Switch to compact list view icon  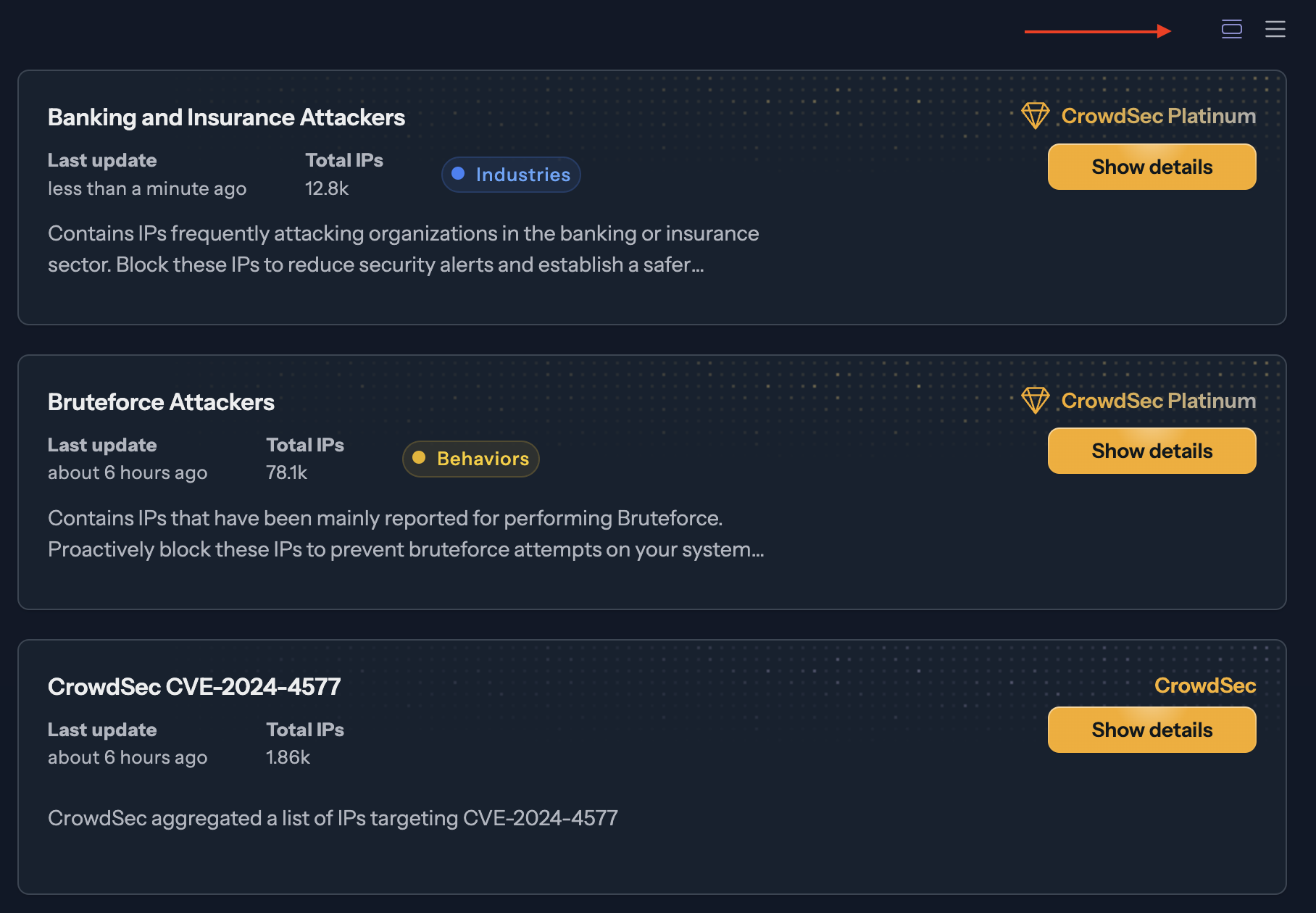[1275, 30]
